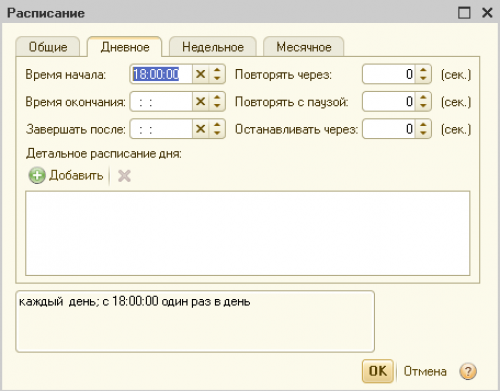Image resolution: width=500 pixels, height=391 pixels.
Task: Go to the Месячное tab
Action: tap(304, 47)
